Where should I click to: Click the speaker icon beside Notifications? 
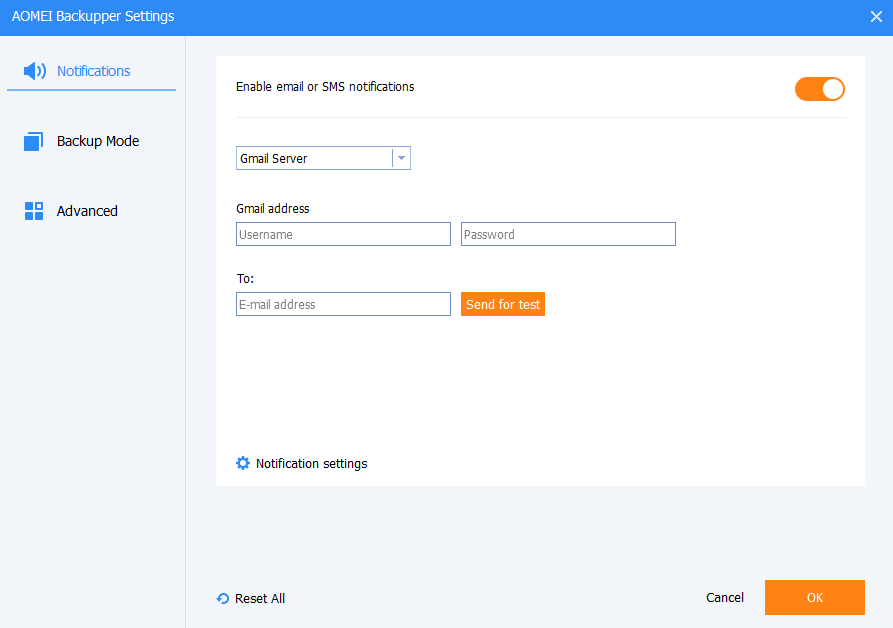pos(34,71)
